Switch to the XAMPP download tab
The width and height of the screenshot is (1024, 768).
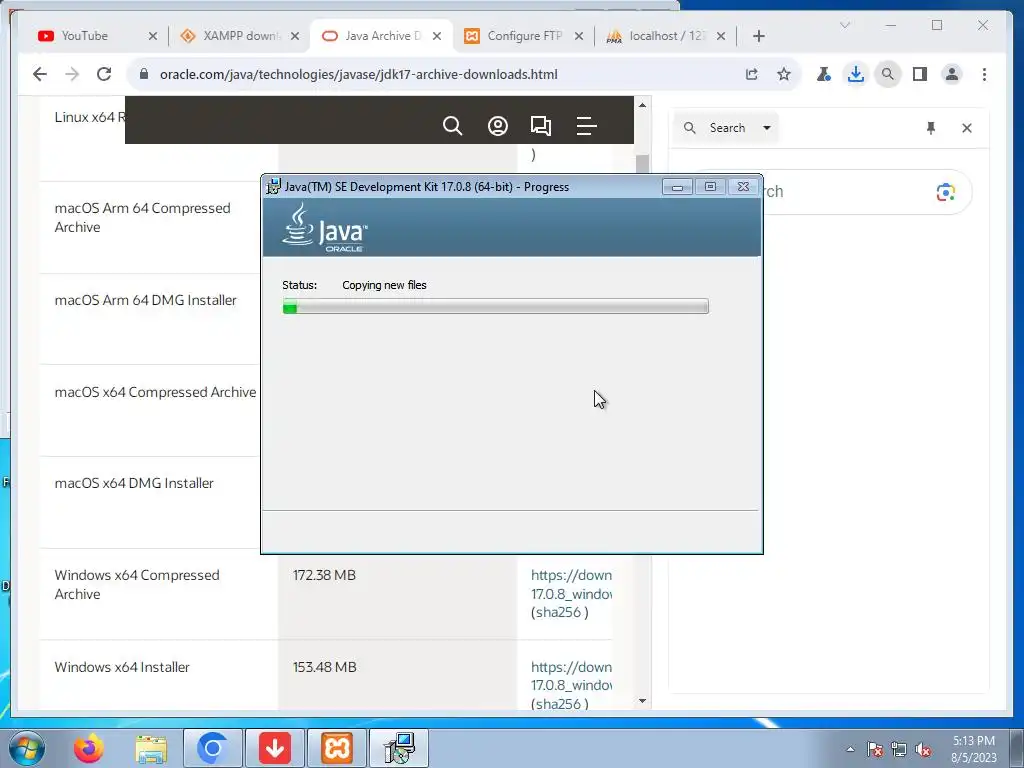(x=240, y=36)
